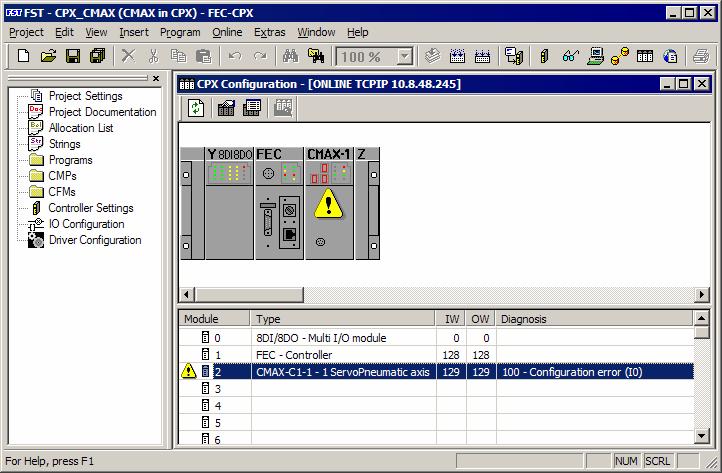Click the Download project toolbar icon
Screen dimensions: 722x473
[x=482, y=56]
